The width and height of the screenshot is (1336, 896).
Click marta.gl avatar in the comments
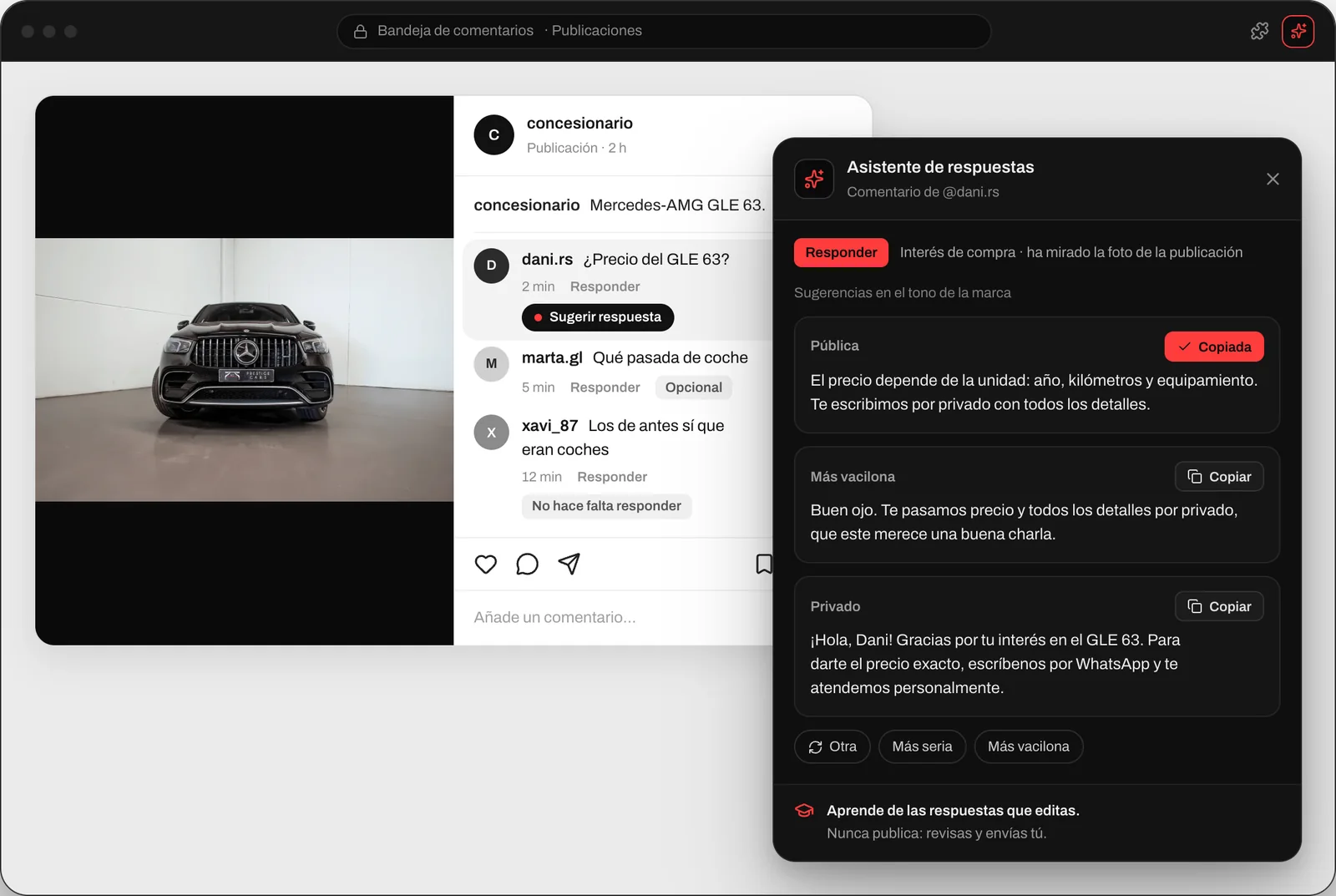(x=491, y=364)
